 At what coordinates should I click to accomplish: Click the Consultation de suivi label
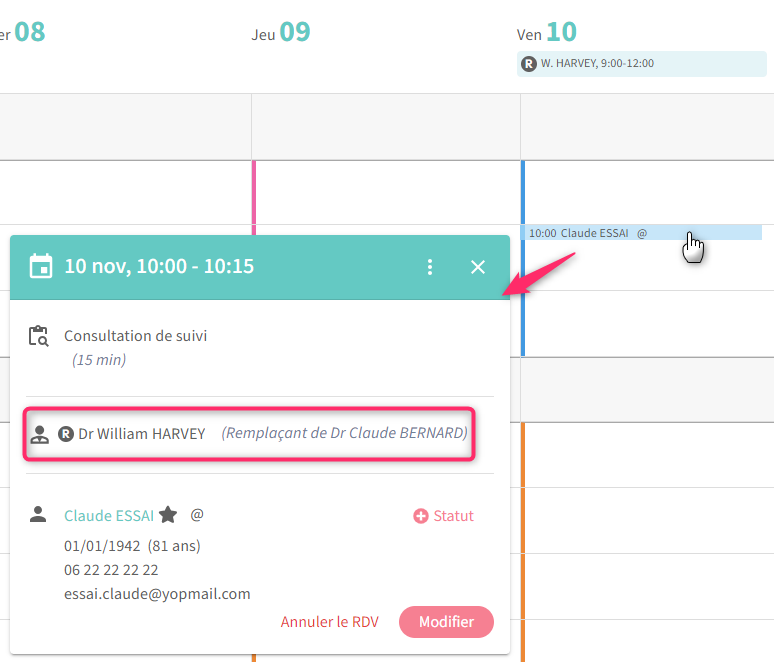136,336
